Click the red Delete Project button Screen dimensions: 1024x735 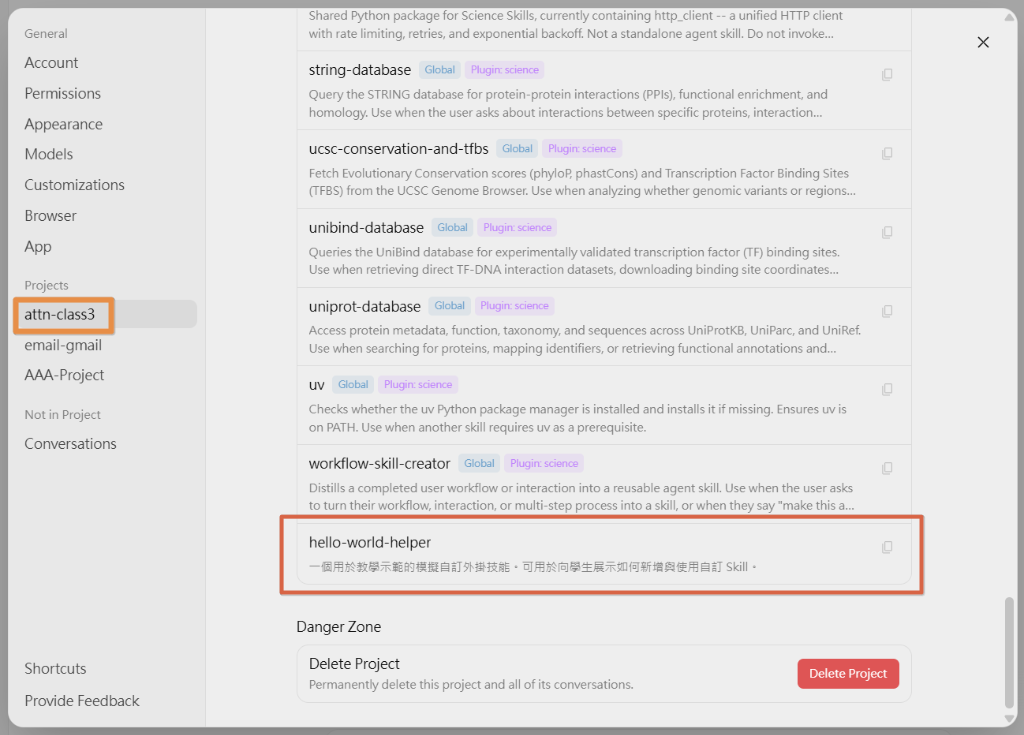[x=848, y=674]
